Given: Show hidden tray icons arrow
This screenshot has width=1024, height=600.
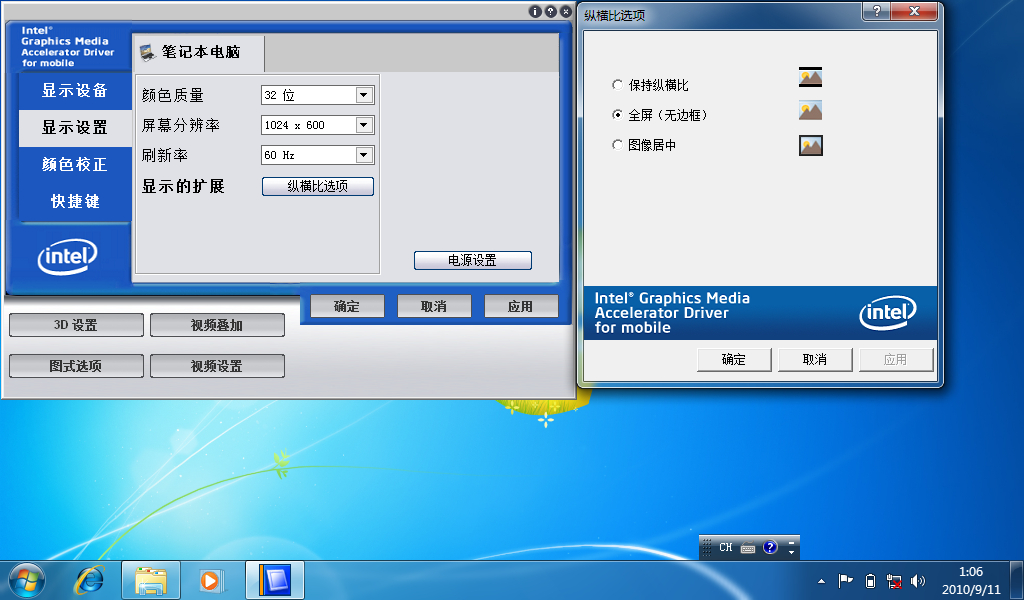Looking at the screenshot, I should point(822,581).
